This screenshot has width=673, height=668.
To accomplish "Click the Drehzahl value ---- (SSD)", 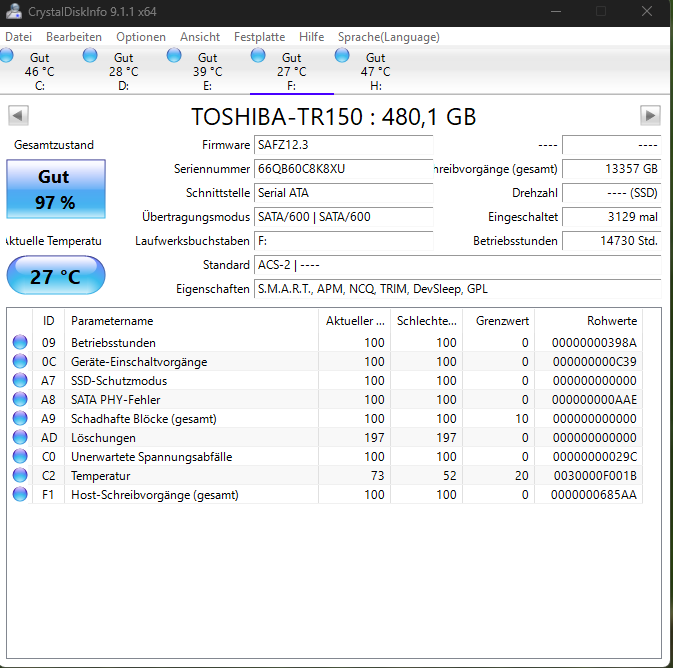I will [612, 193].
